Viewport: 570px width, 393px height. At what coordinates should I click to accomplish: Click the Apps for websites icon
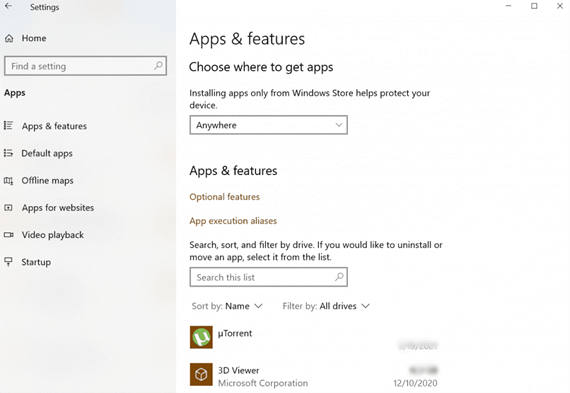[x=8, y=208]
